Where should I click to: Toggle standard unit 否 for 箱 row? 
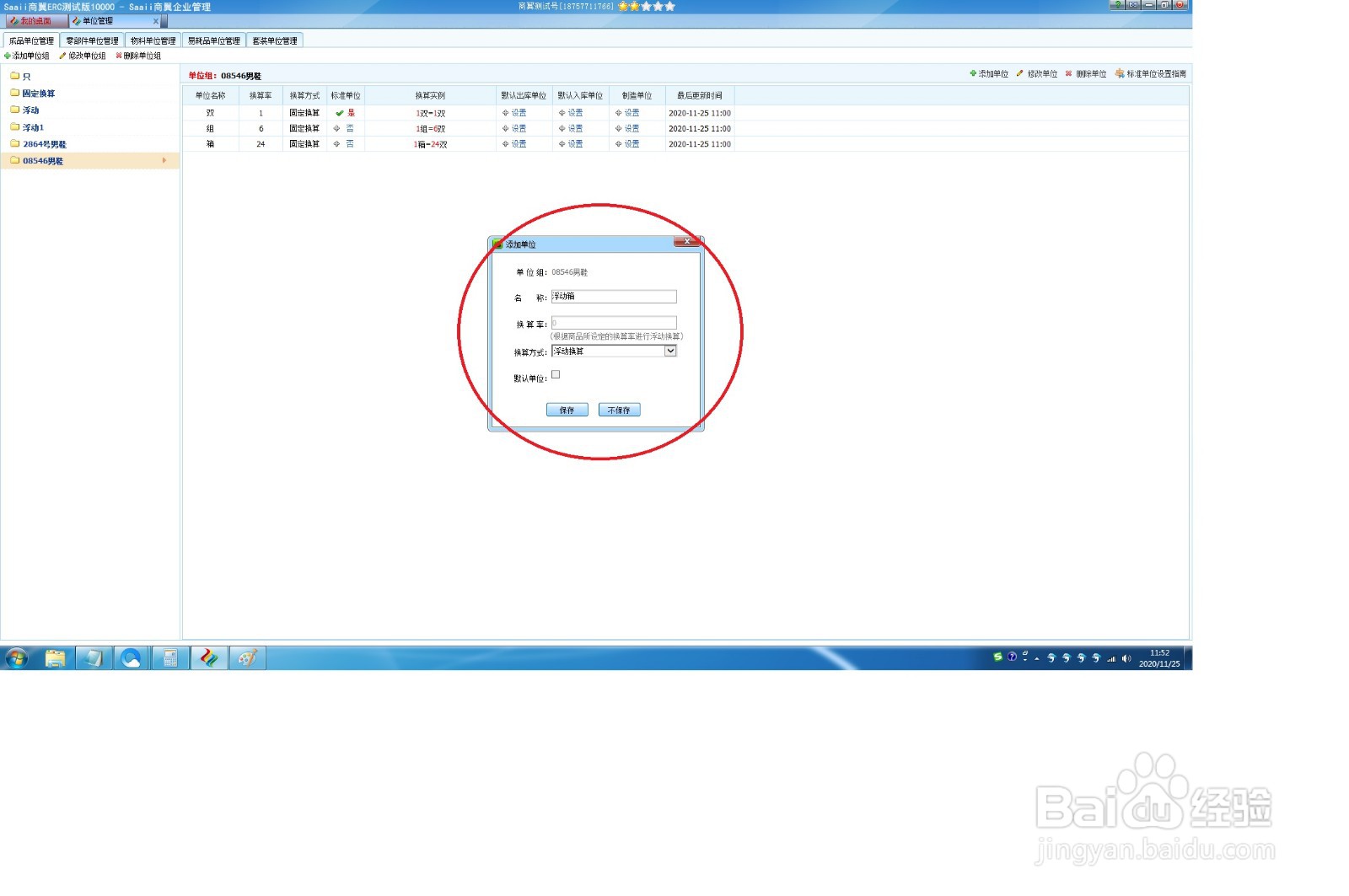pyautogui.click(x=344, y=144)
